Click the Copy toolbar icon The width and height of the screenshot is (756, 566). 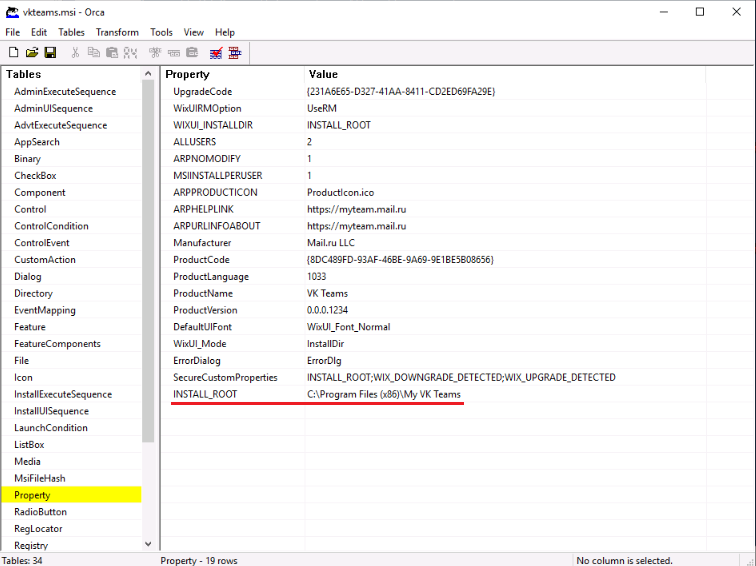(x=93, y=52)
